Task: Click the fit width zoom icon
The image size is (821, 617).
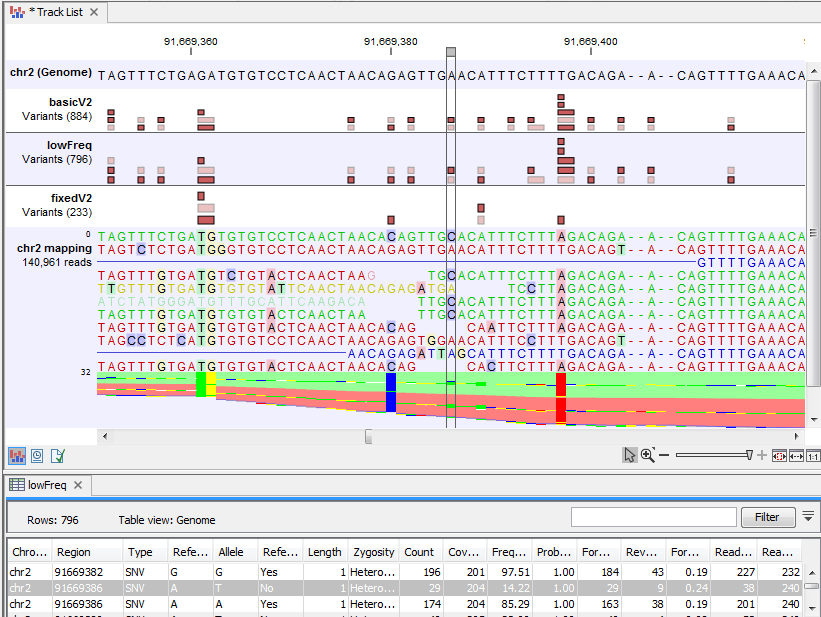Action: pos(797,455)
